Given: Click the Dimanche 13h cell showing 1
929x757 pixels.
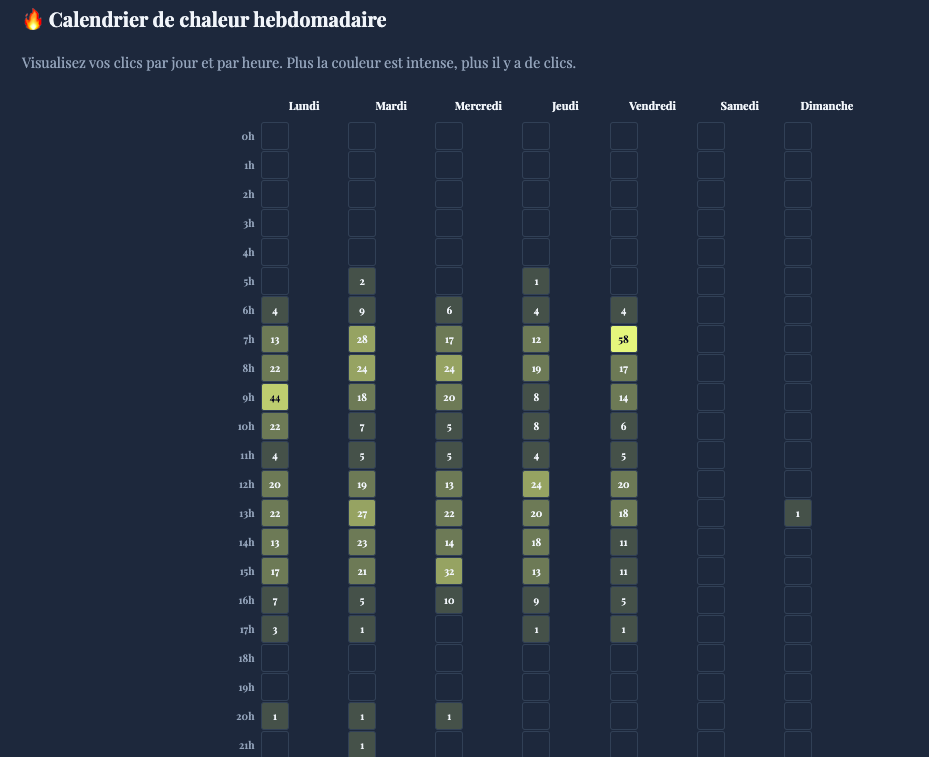Looking at the screenshot, I should (x=797, y=514).
